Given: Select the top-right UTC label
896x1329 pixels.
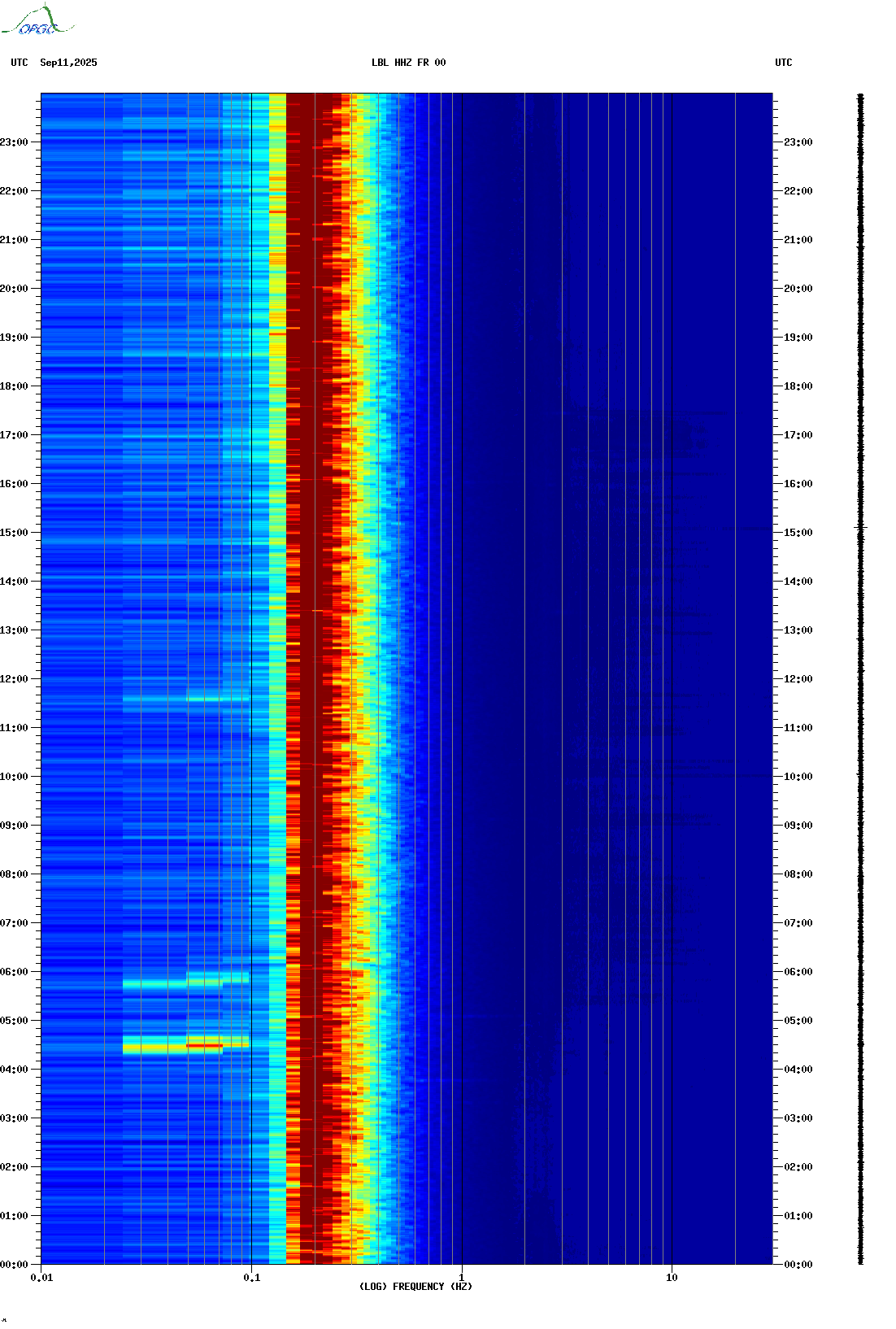Looking at the screenshot, I should pyautogui.click(x=784, y=63).
